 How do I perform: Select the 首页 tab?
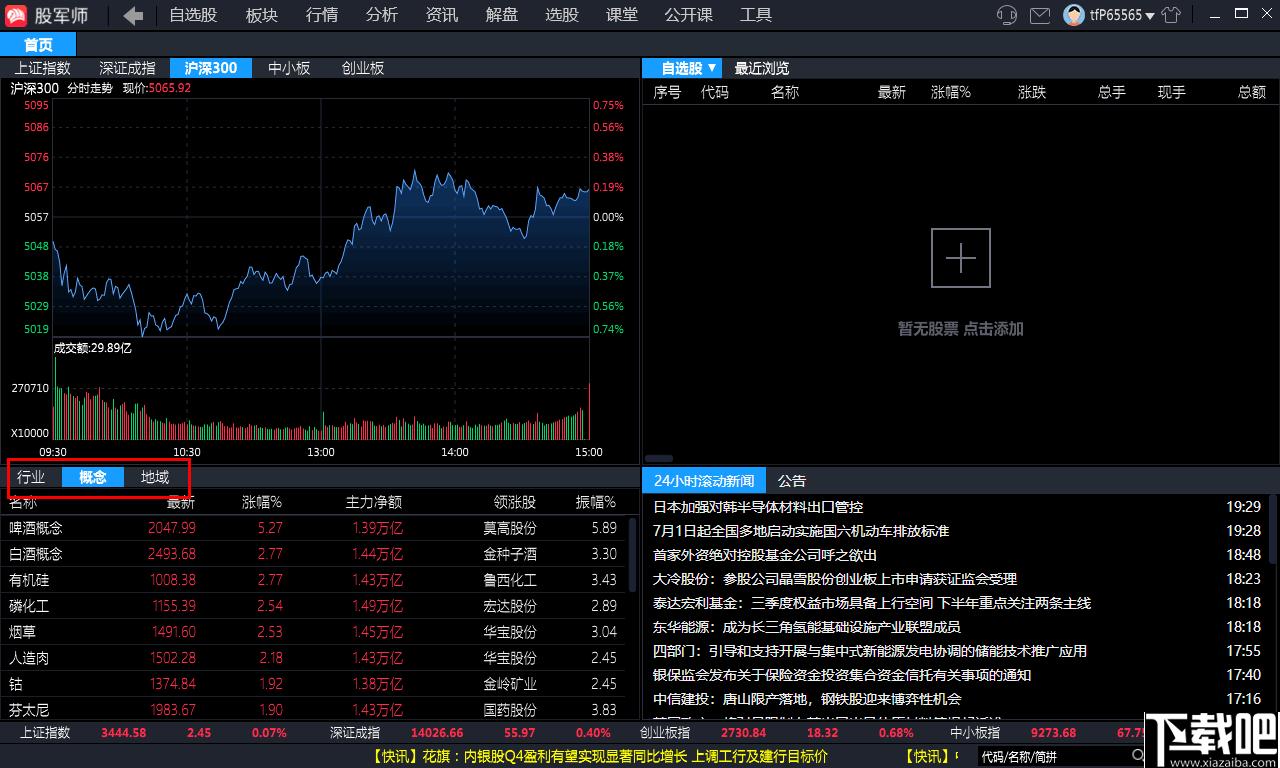pyautogui.click(x=38, y=45)
